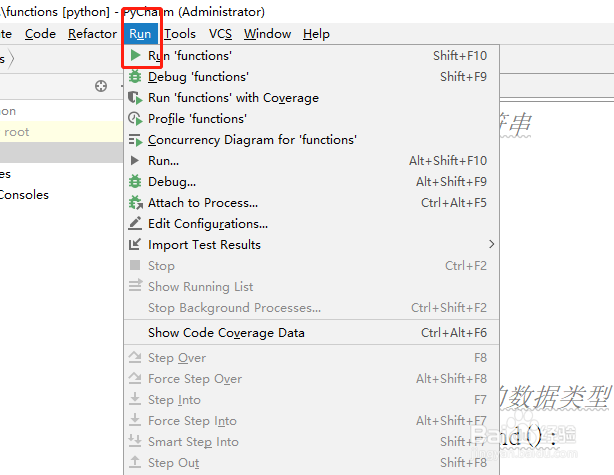Open Edit Configurations... entry
614x475 pixels.
coord(311,224)
